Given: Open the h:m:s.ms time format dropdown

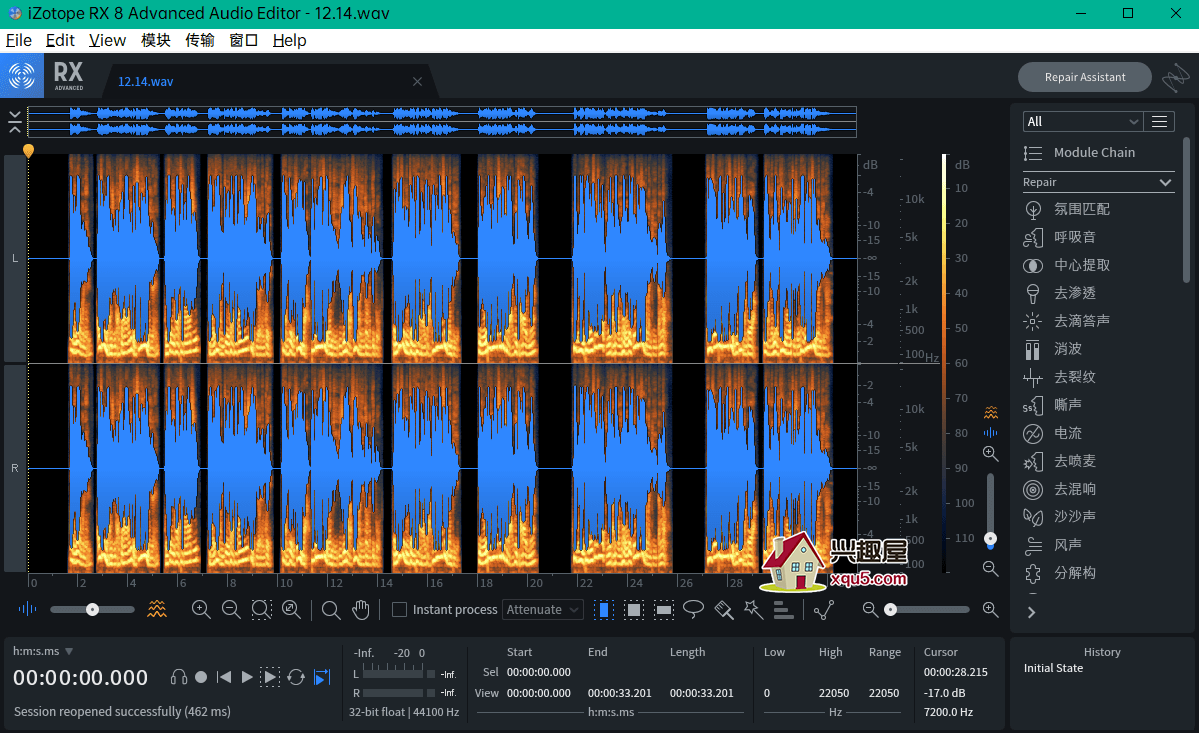Looking at the screenshot, I should (43, 651).
